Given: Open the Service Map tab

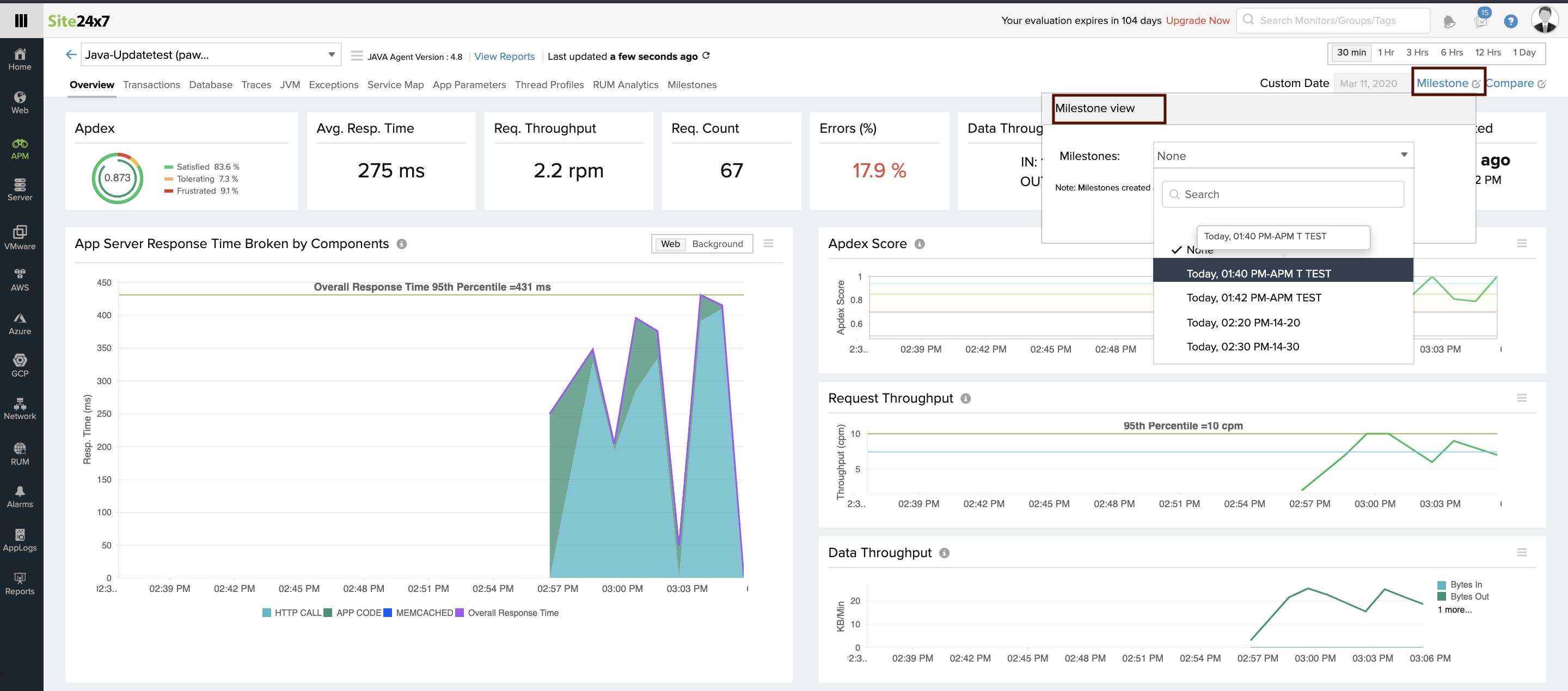Looking at the screenshot, I should [395, 84].
